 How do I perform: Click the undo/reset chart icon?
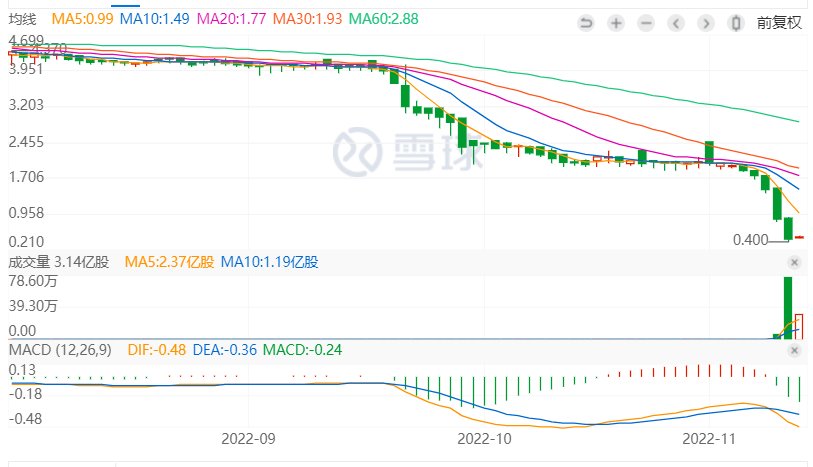coord(586,23)
